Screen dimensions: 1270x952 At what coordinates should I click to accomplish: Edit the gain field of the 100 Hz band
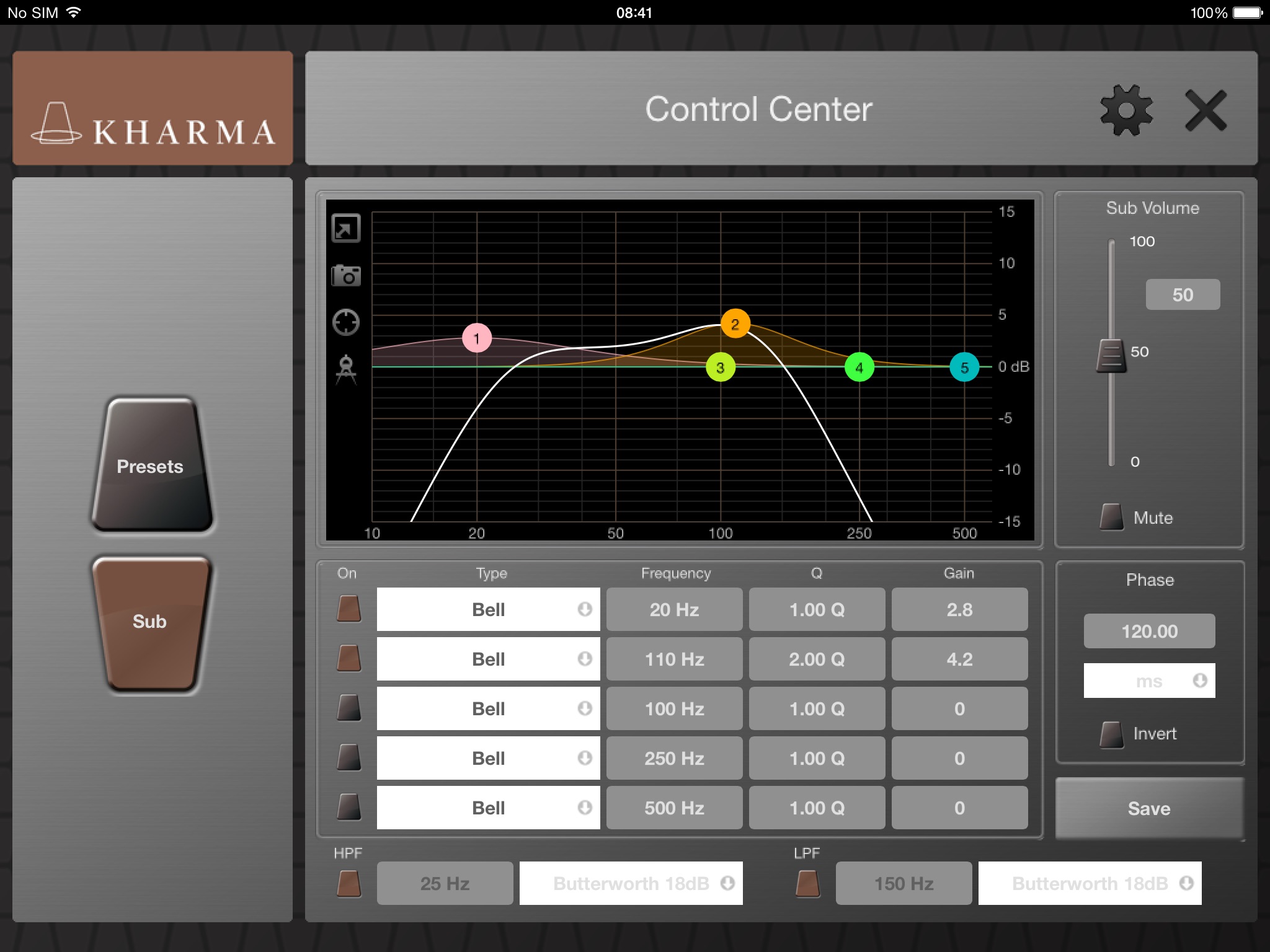(960, 708)
